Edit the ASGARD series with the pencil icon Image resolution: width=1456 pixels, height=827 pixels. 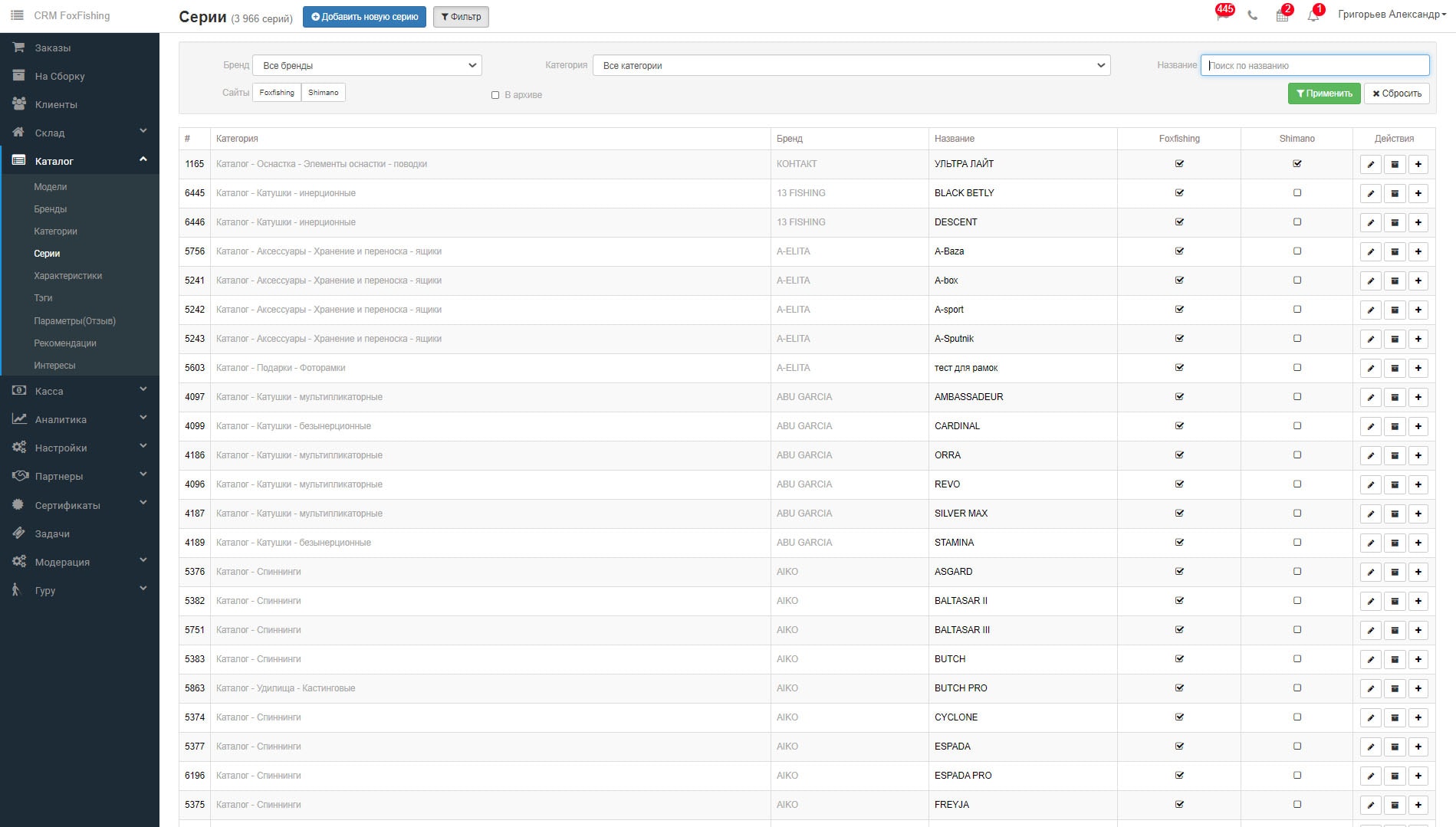[x=1370, y=572]
